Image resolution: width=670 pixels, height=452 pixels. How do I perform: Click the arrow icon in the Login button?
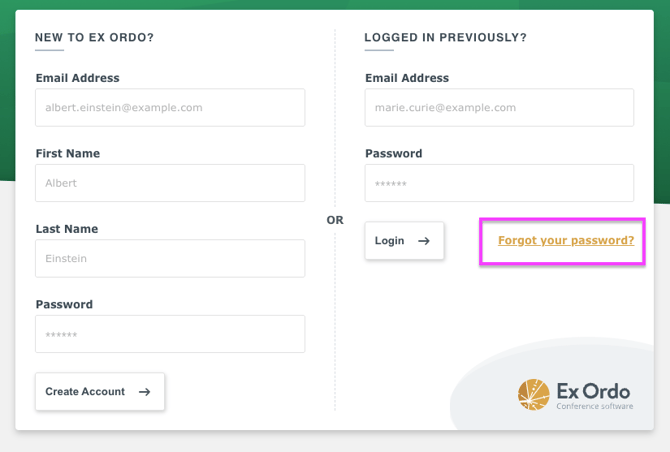(x=424, y=241)
